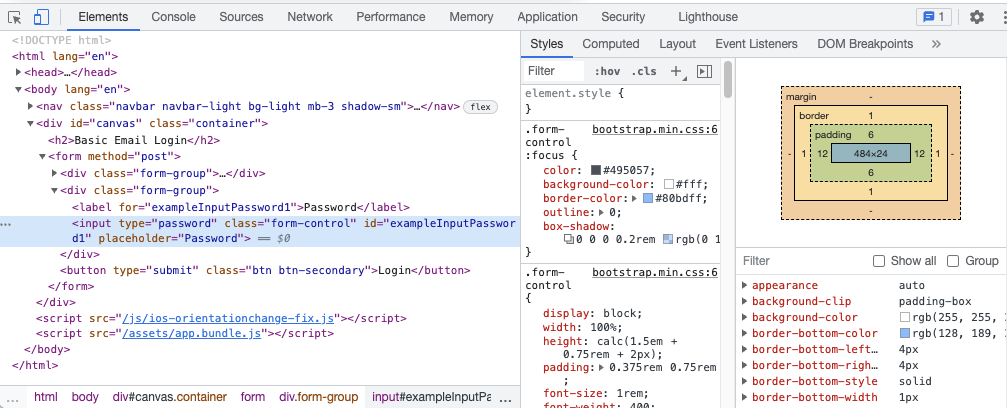Collapse the div#canvas container node
The height and width of the screenshot is (408, 1007).
tap(30, 123)
